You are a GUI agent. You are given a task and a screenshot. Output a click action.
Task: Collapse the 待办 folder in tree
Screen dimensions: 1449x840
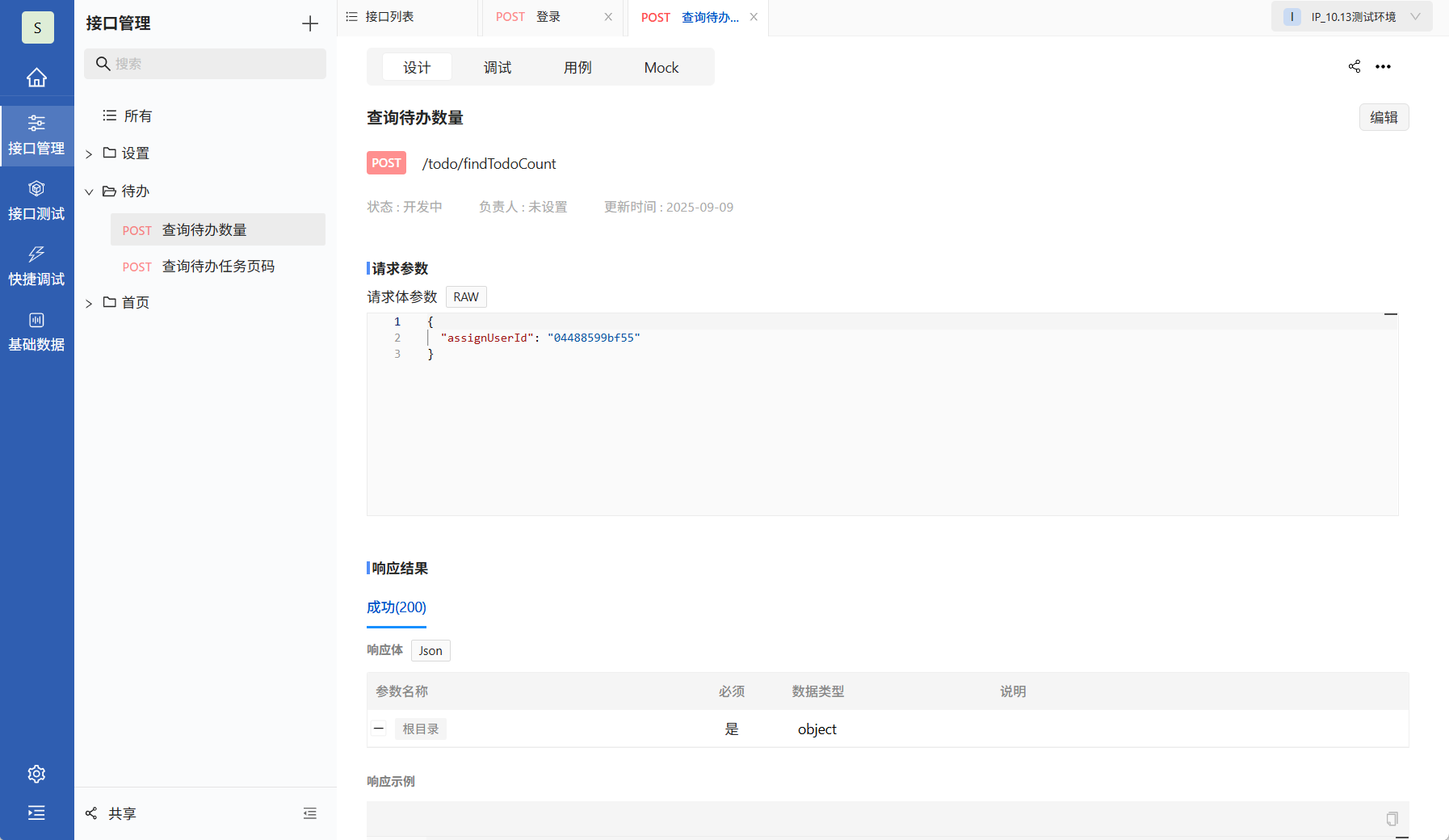tap(89, 191)
